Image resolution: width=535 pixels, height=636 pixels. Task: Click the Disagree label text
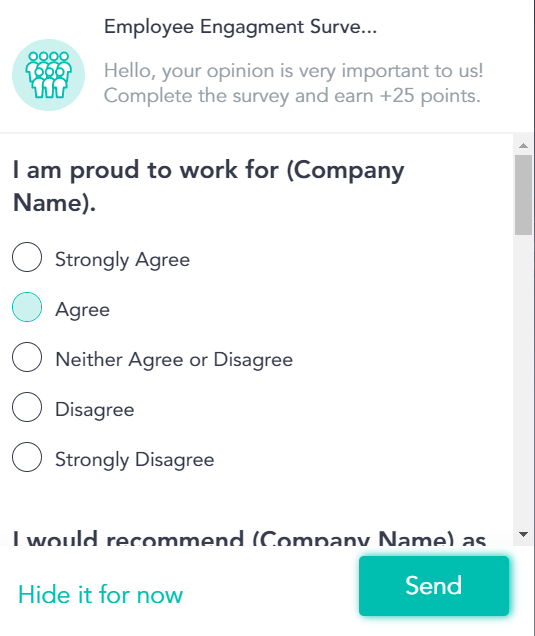pyautogui.click(x=95, y=410)
